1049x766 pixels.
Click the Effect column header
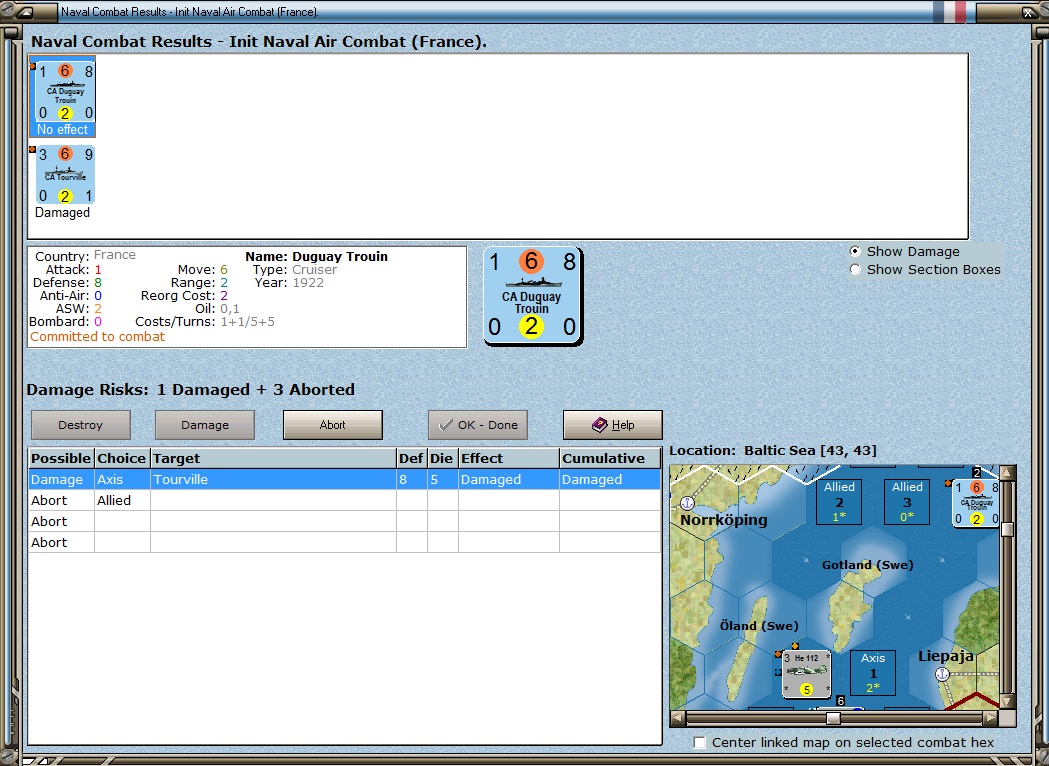tap(508, 458)
